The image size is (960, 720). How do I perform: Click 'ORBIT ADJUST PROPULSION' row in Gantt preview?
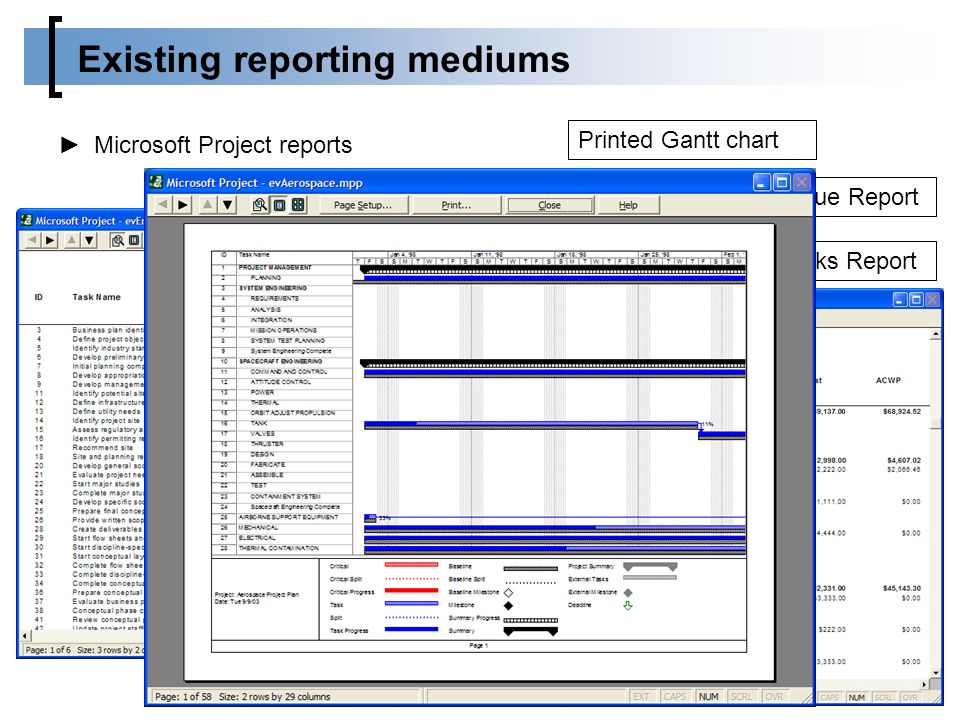(293, 413)
